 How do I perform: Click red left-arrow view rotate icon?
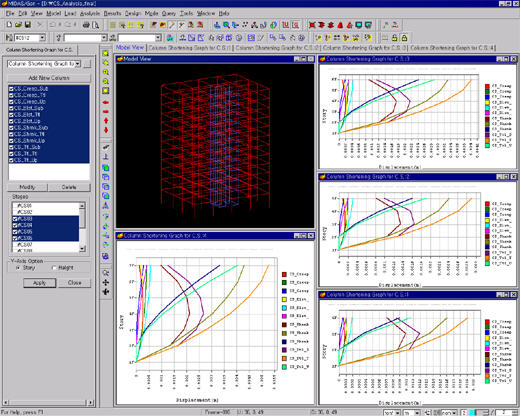click(x=106, y=102)
